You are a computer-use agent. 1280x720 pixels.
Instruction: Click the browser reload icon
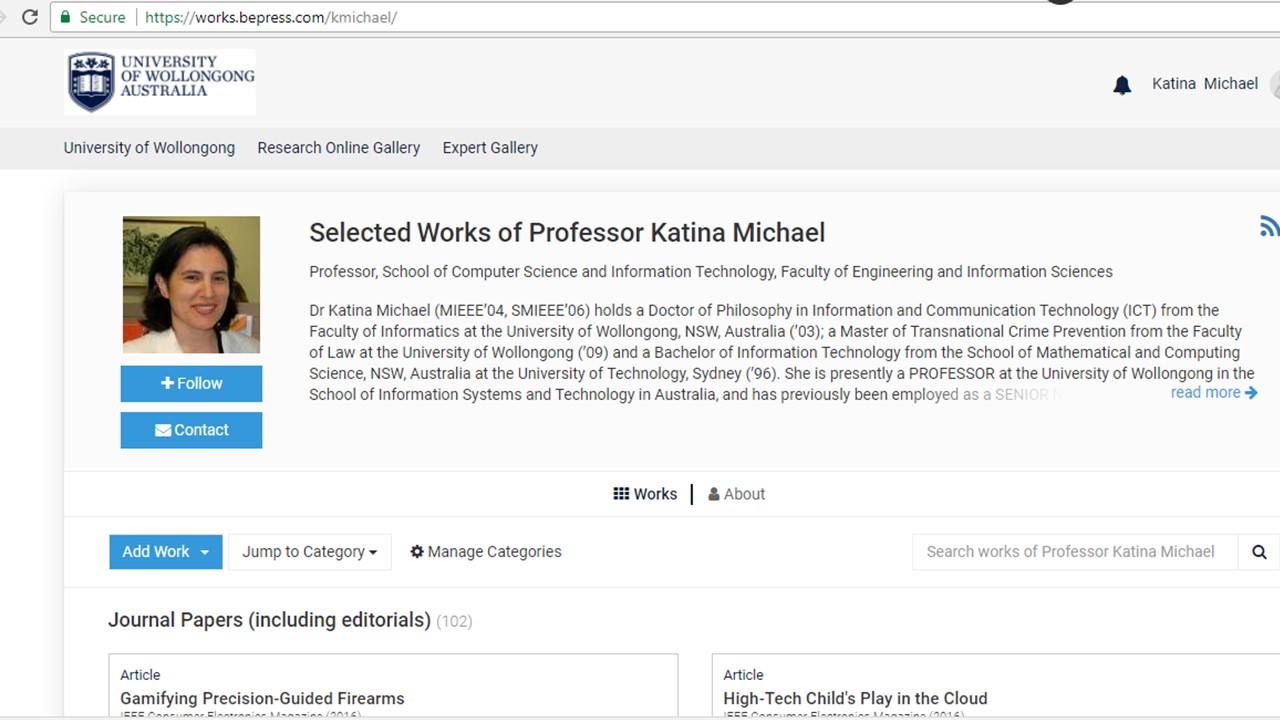coord(30,17)
